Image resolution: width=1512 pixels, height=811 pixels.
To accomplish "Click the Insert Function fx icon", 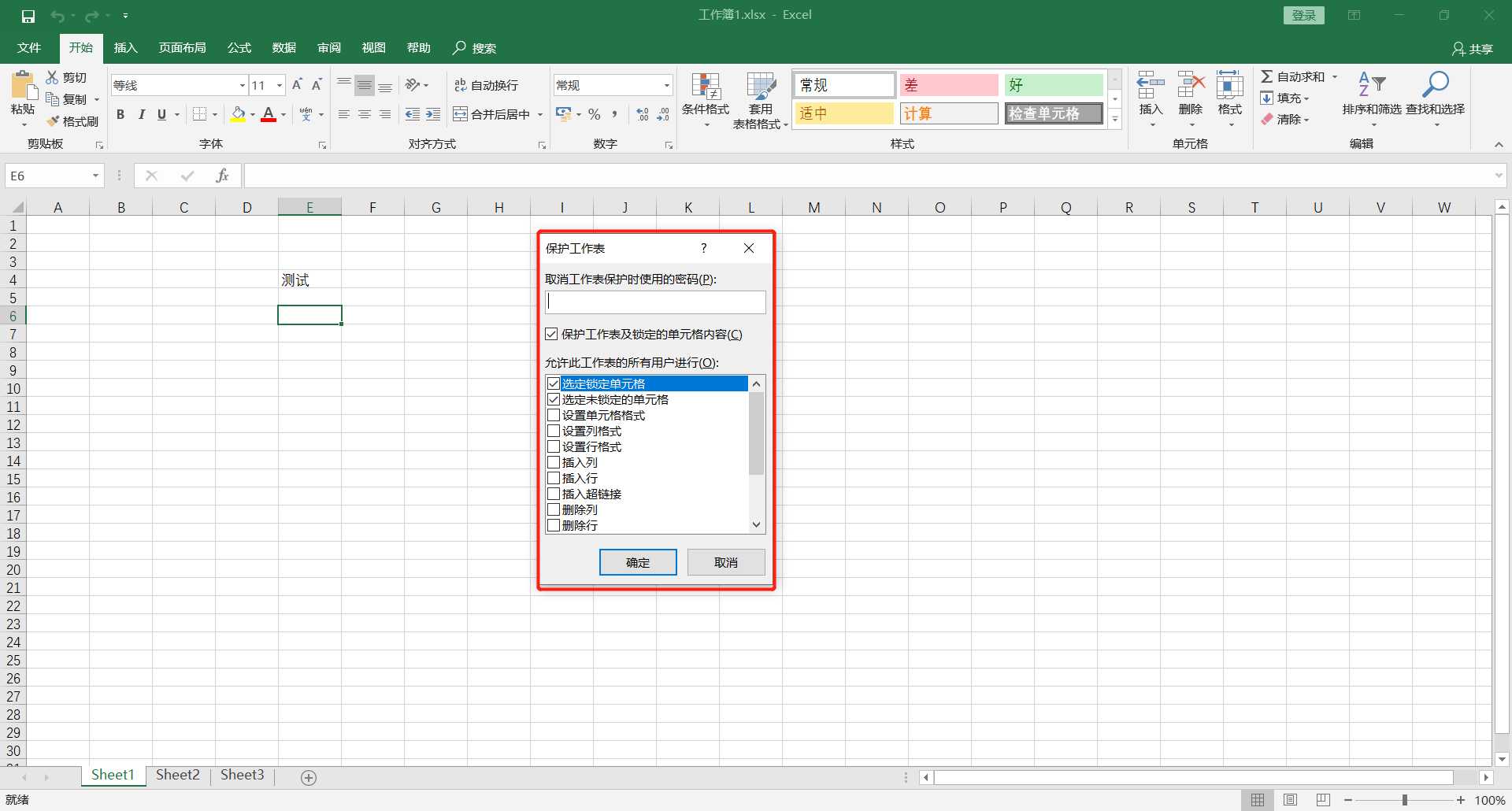I will click(222, 176).
